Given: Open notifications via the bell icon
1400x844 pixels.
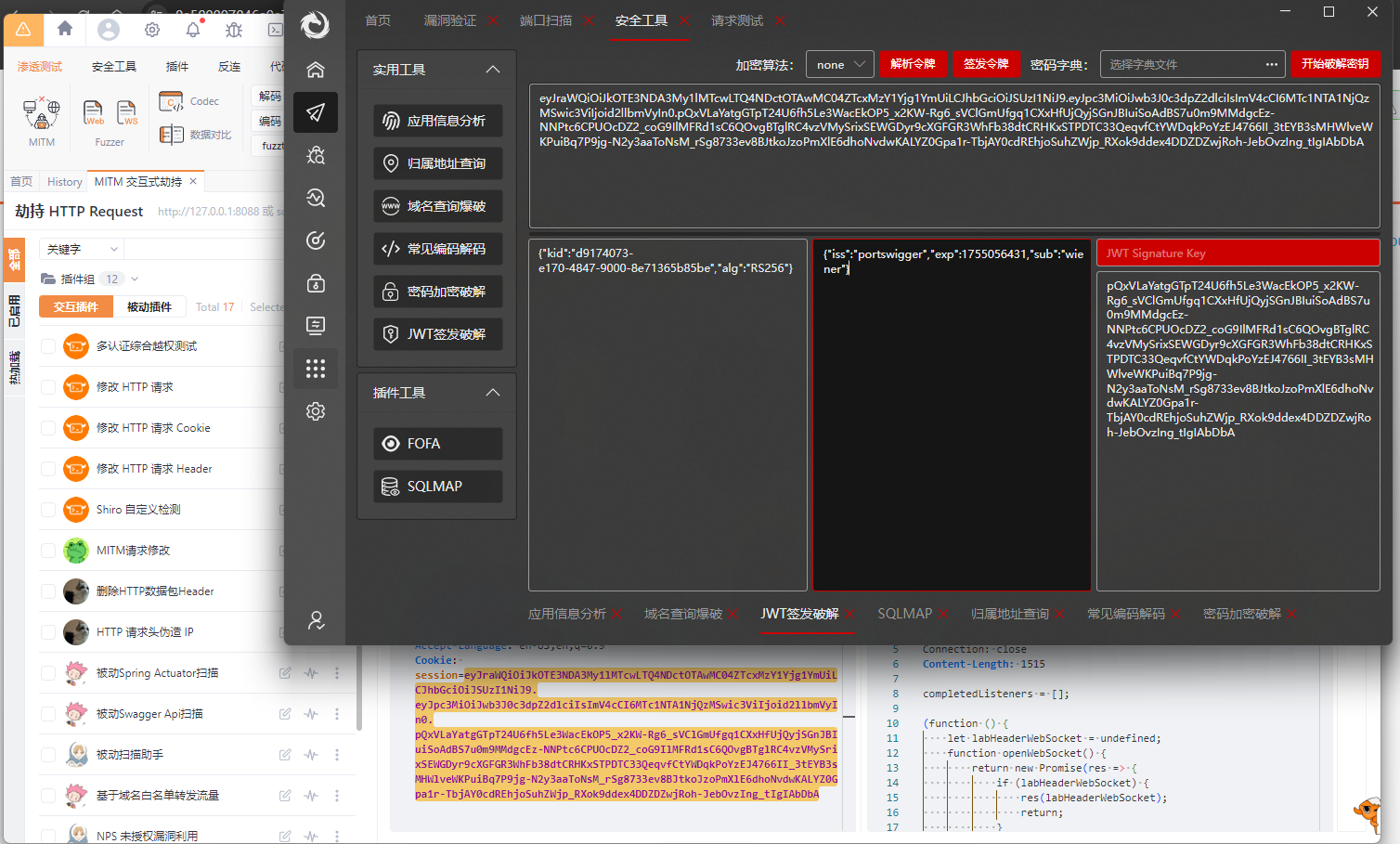Looking at the screenshot, I should (191, 29).
